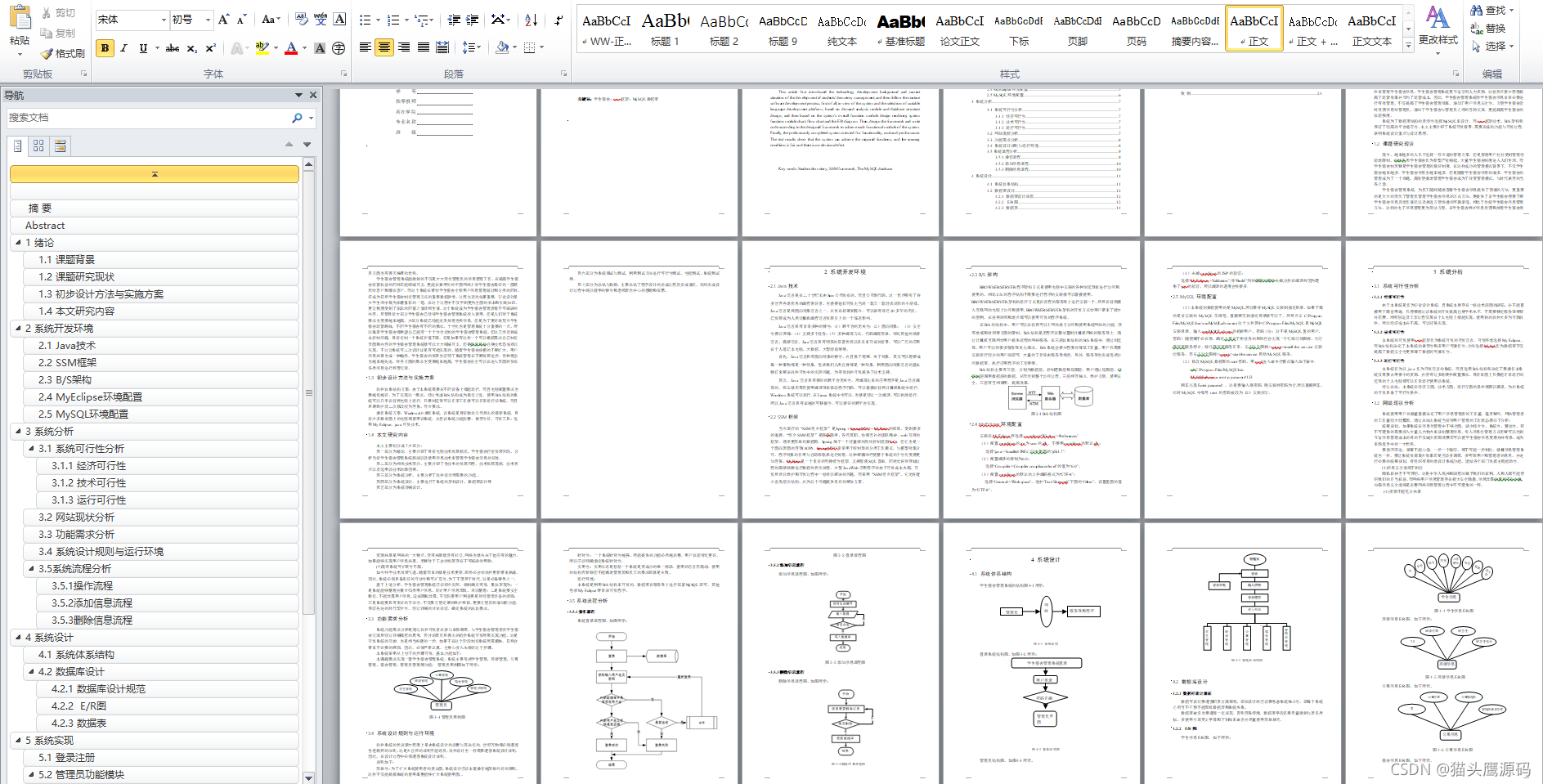The height and width of the screenshot is (784, 1543).
Task: Justify paragraph text alignment
Action: click(424, 48)
